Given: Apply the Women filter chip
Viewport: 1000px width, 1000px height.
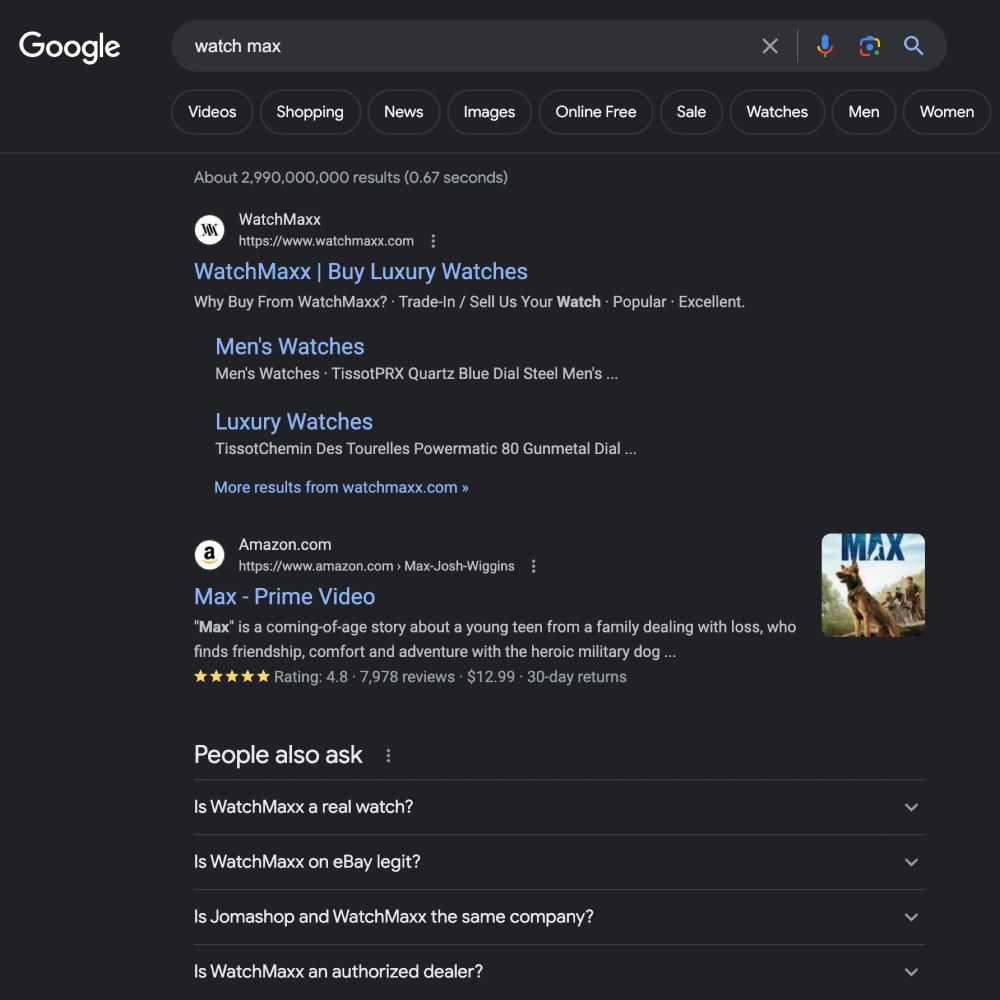Looking at the screenshot, I should [x=946, y=112].
